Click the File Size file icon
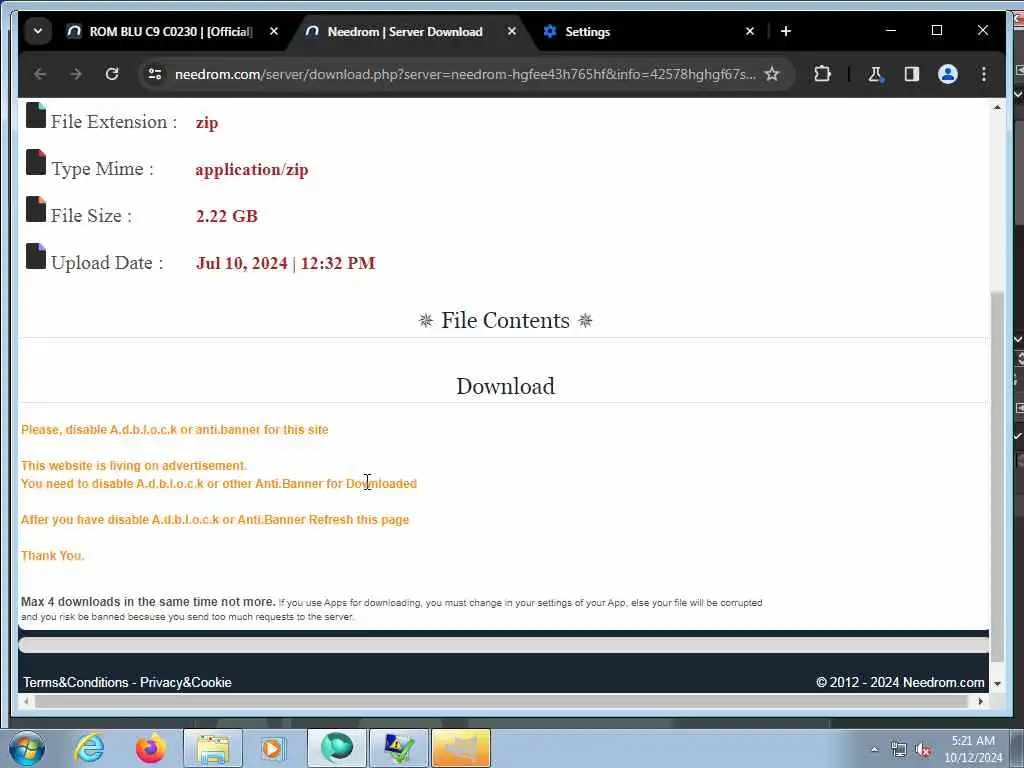Viewport: 1024px width, 768px height. pos(36,209)
